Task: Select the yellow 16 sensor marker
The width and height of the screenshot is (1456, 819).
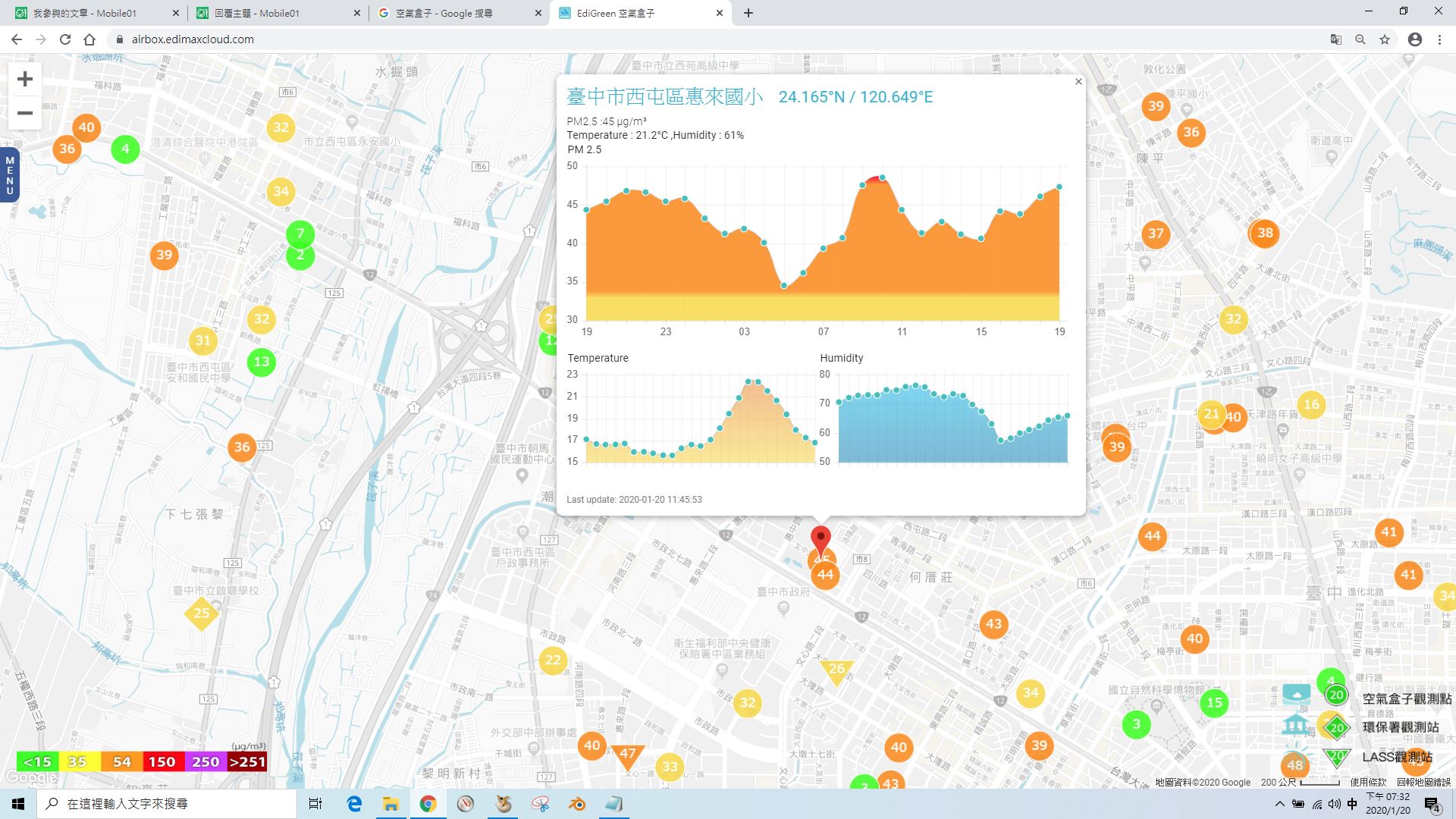Action: click(1311, 405)
